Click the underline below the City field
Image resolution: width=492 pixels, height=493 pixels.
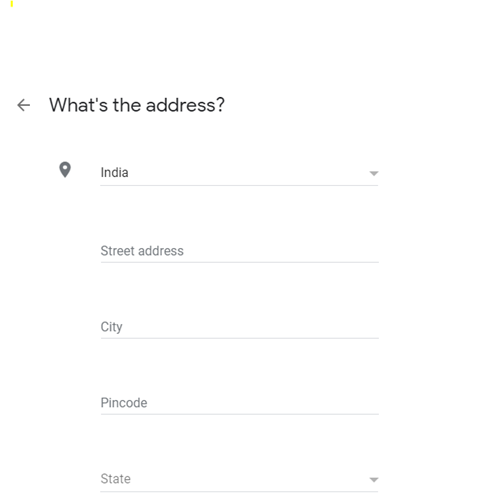coord(239,338)
